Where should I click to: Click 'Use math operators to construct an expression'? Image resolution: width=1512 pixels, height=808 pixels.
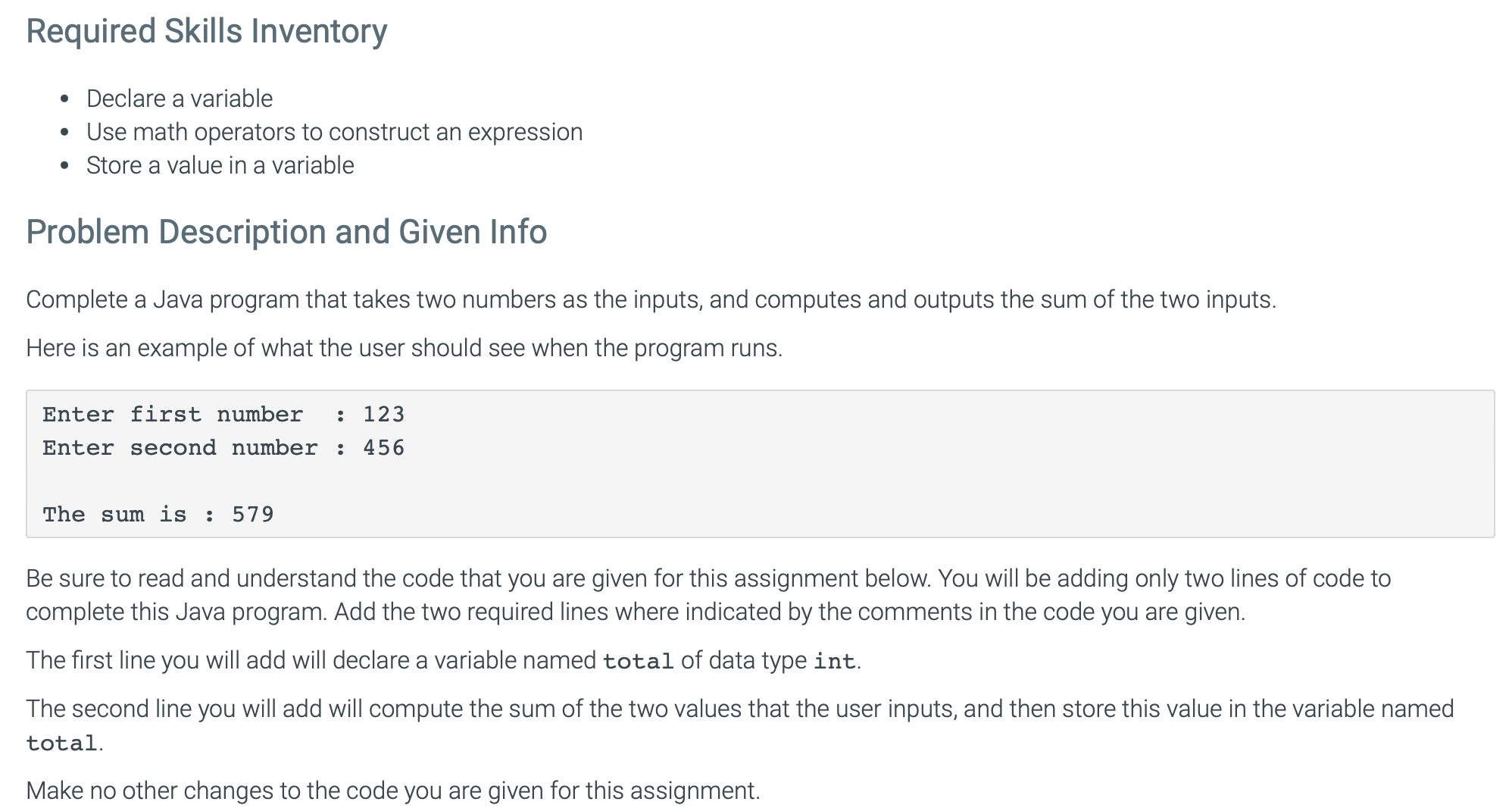[x=334, y=132]
